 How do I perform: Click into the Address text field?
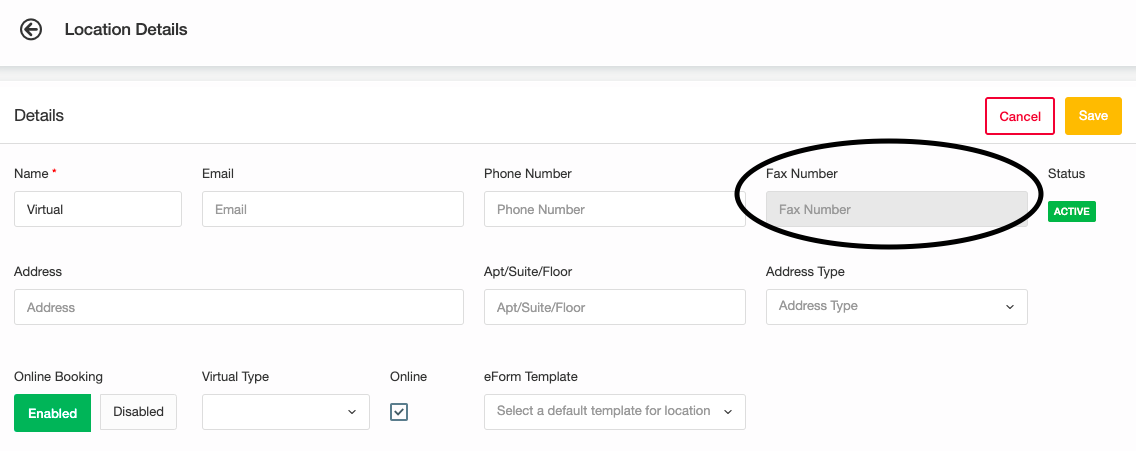pyautogui.click(x=238, y=307)
